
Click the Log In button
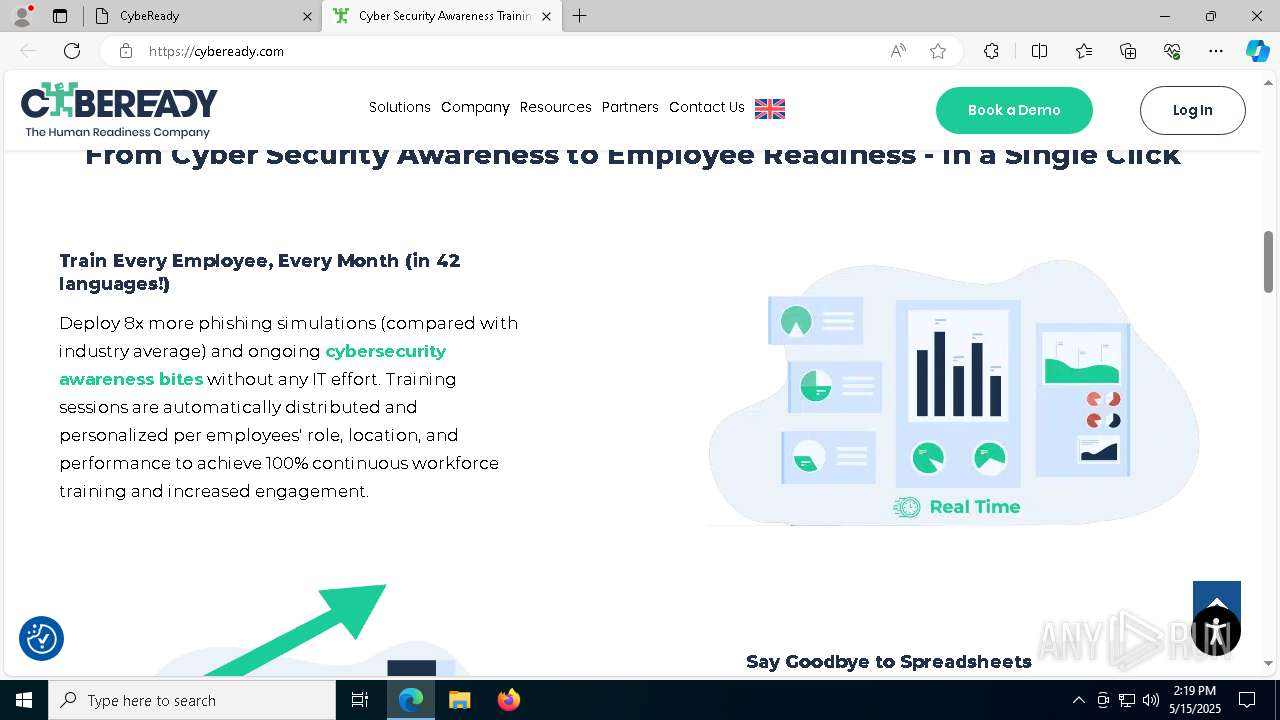click(x=1192, y=110)
